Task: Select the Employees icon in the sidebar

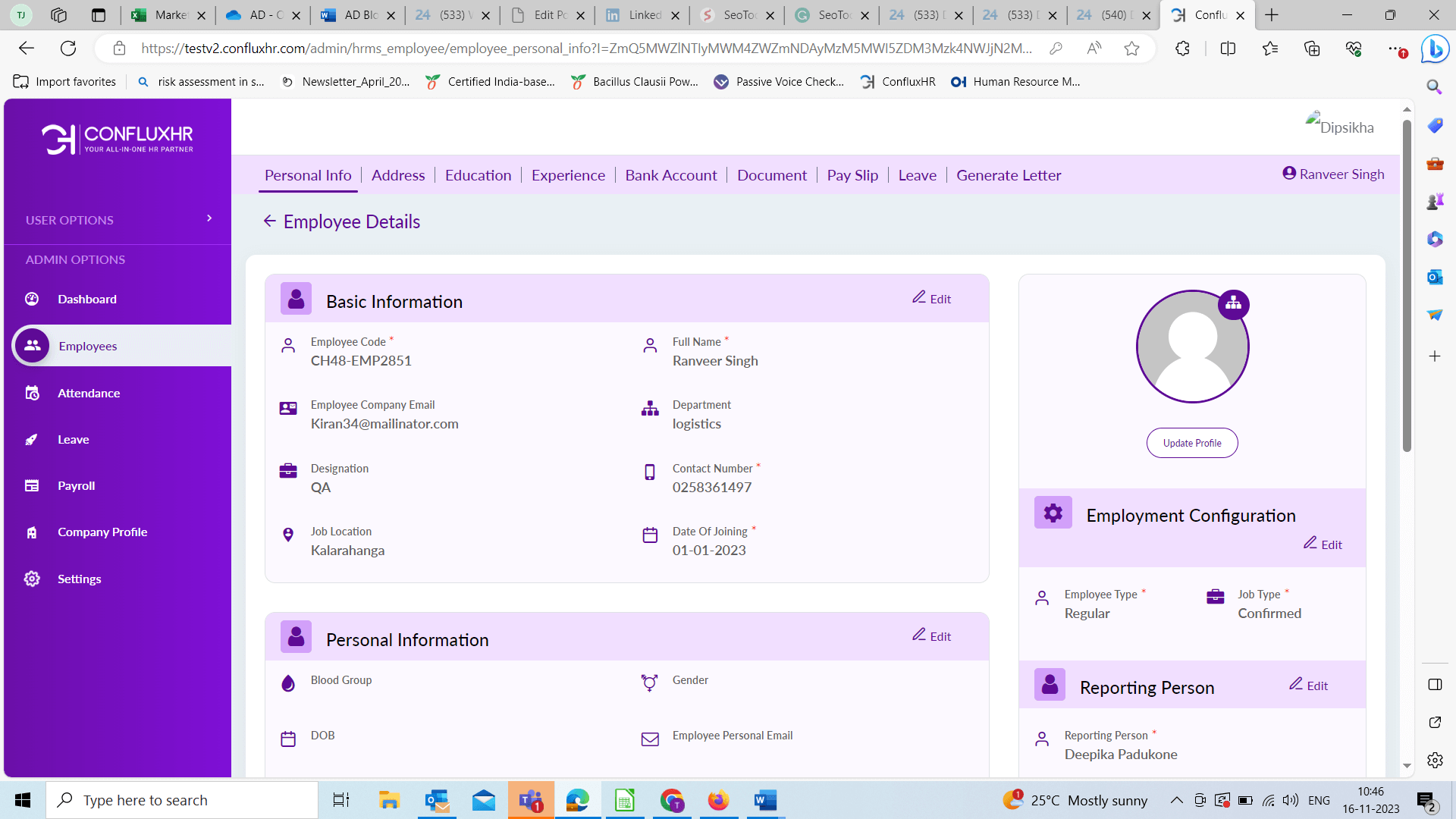Action: [32, 345]
